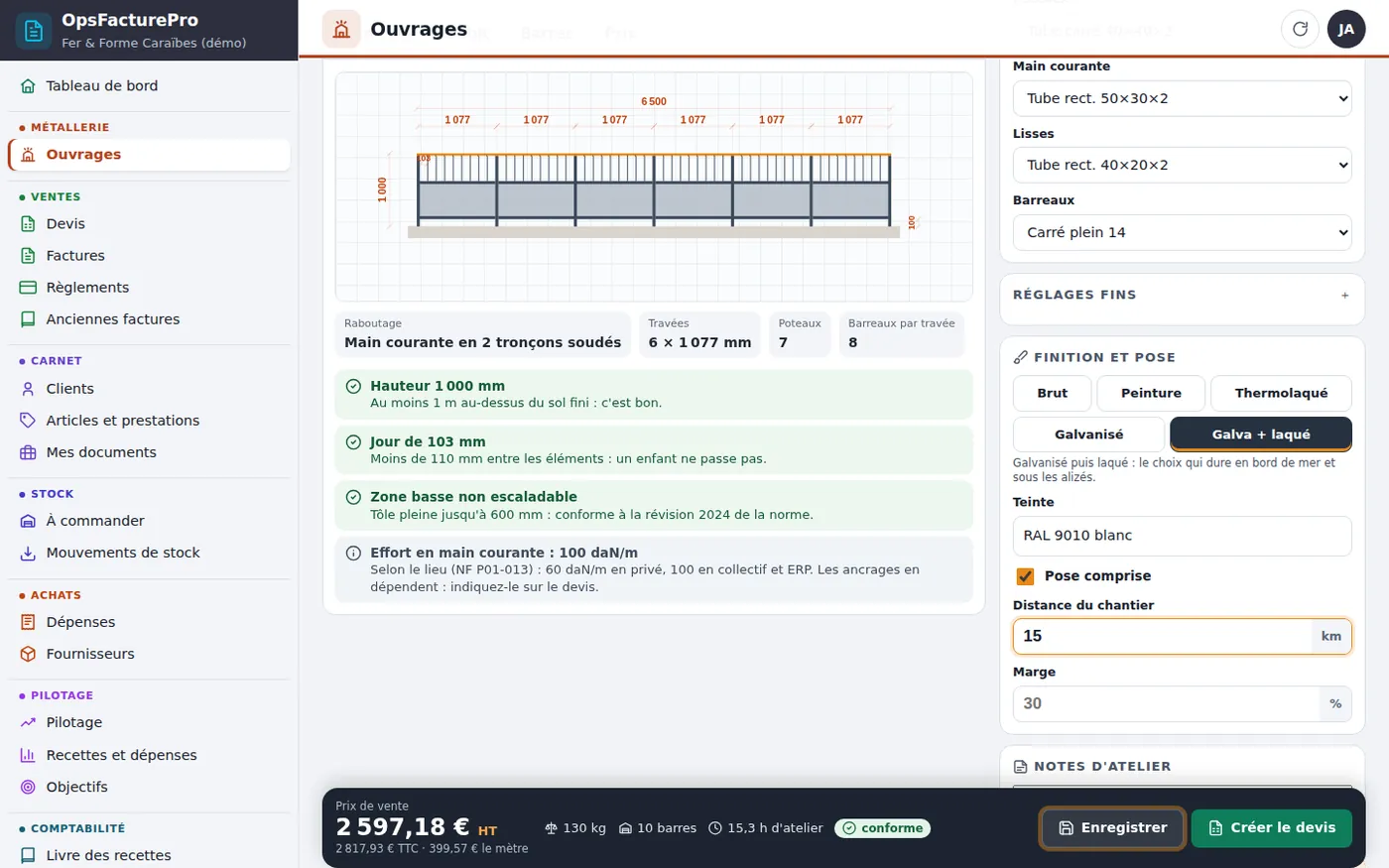The image size is (1389, 868).
Task: Click the Devis document icon
Action: point(28,224)
